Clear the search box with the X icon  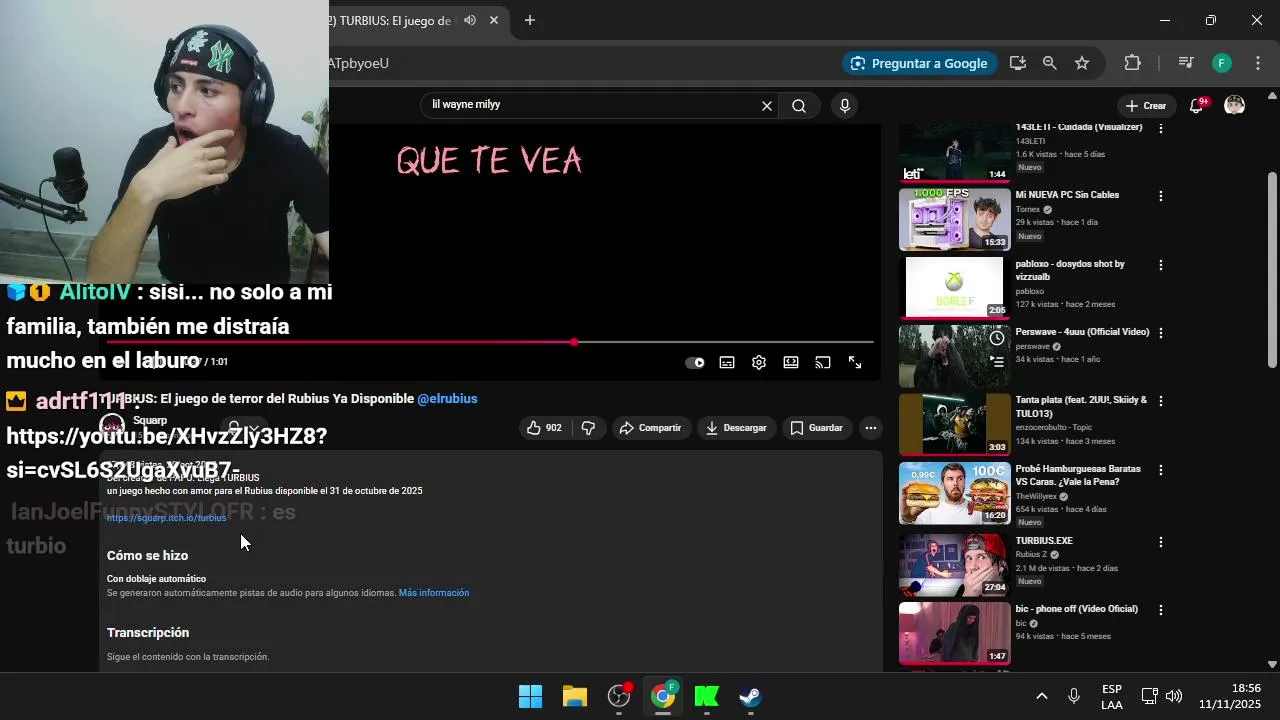[x=767, y=106]
